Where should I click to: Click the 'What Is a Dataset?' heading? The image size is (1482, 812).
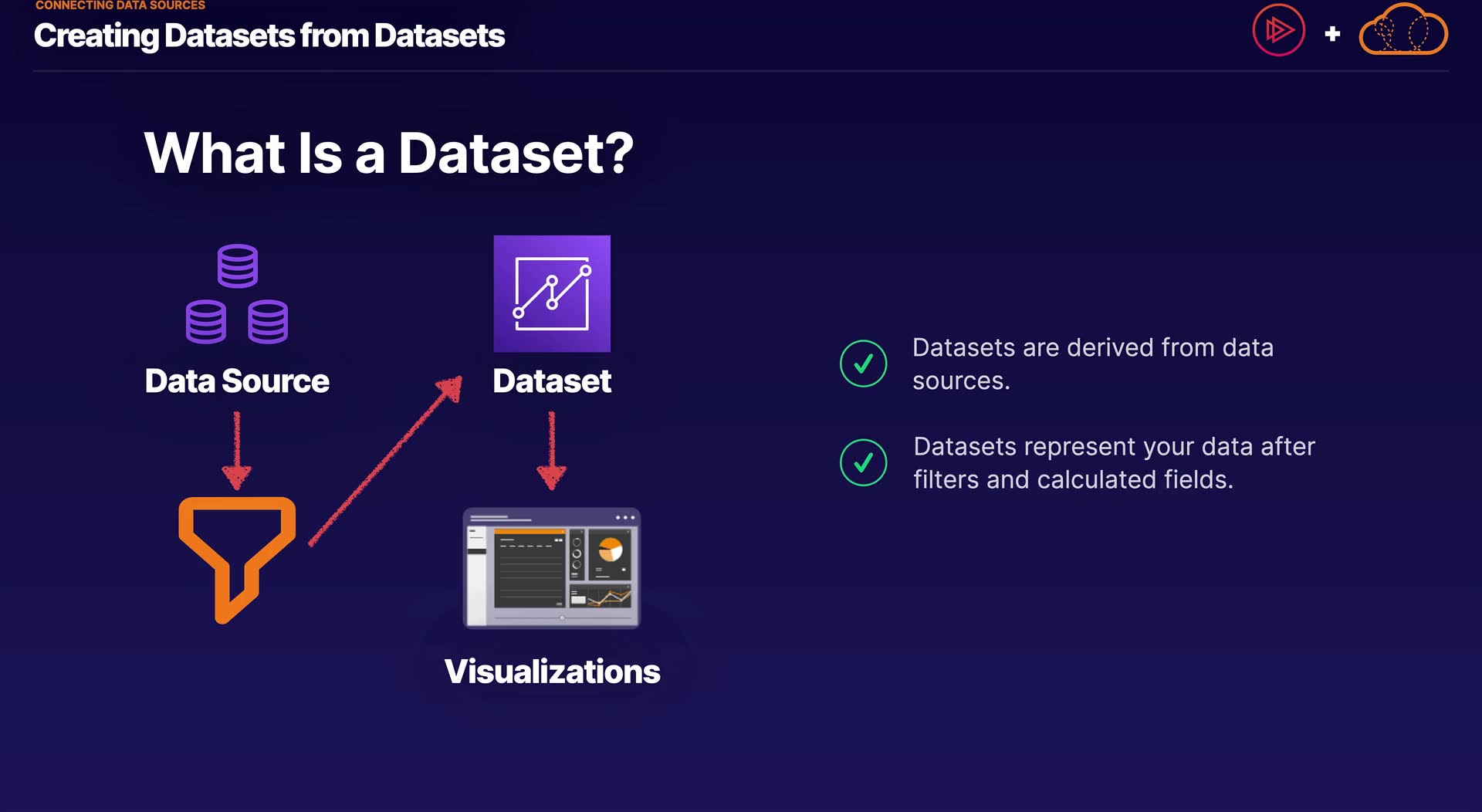[x=388, y=153]
